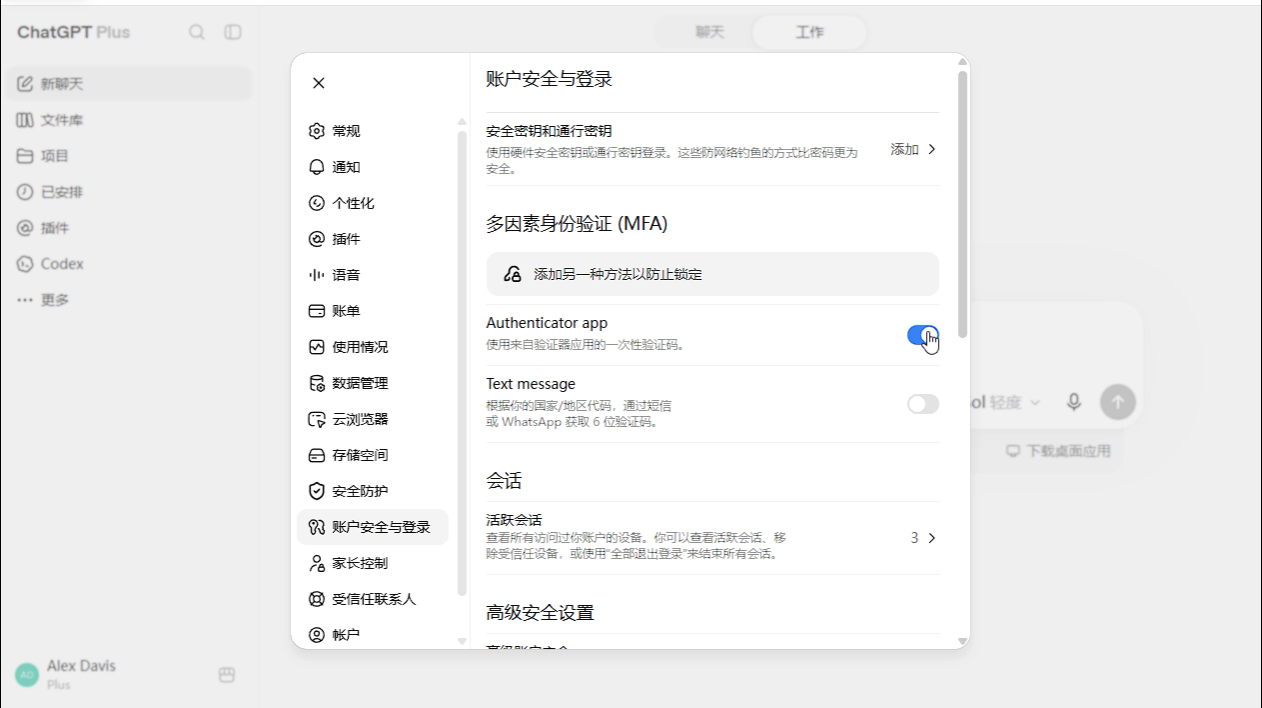
Task: Click the 使用情况 chart icon
Action: click(317, 347)
